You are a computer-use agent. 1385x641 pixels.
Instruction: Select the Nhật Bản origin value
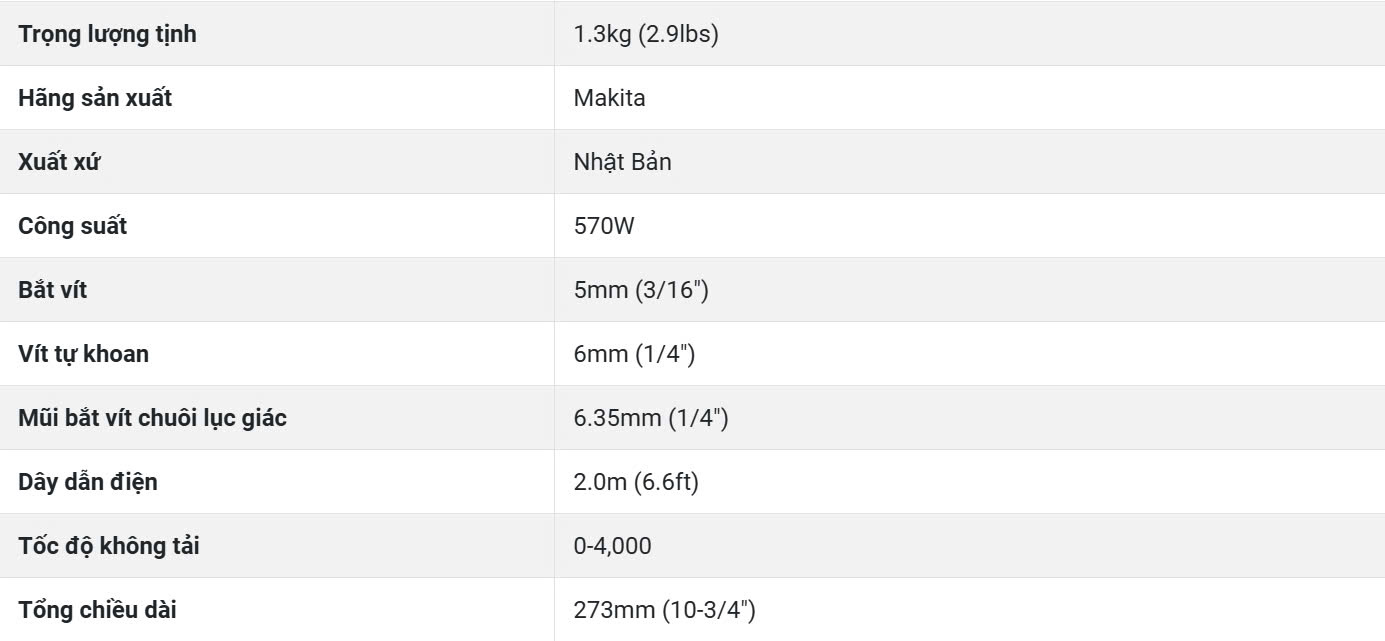[x=622, y=162]
